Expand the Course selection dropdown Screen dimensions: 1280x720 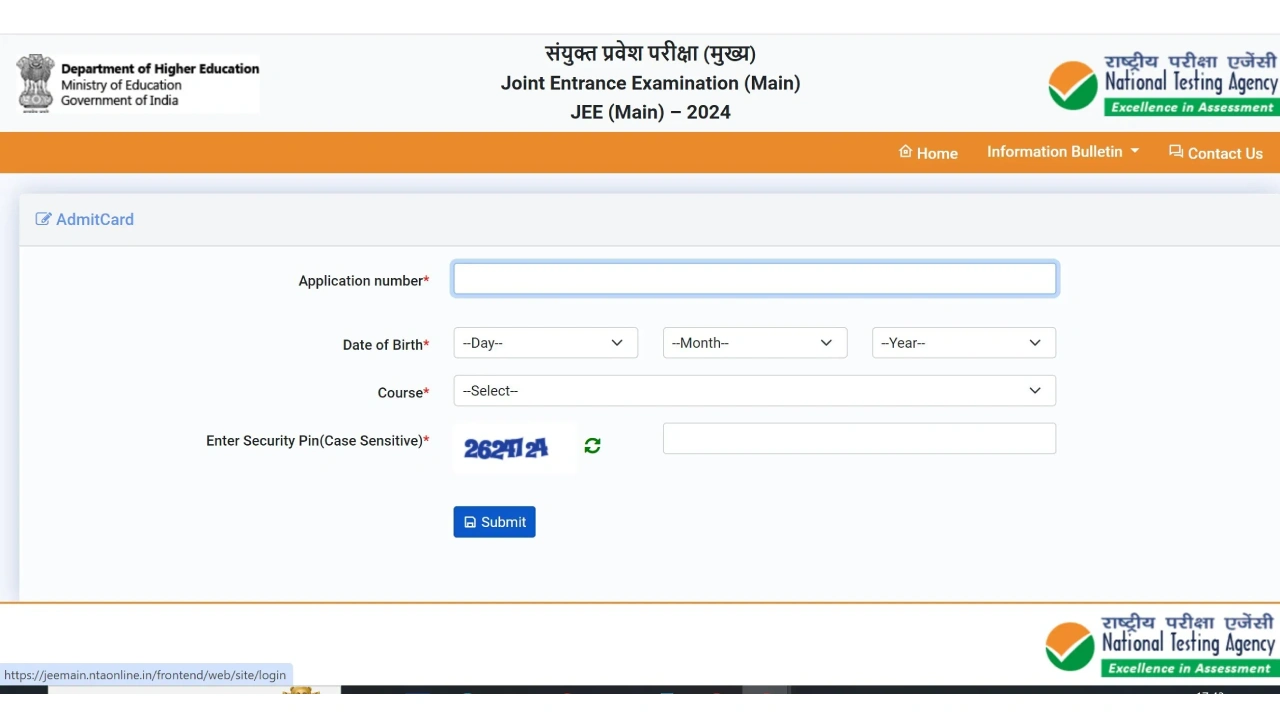[754, 390]
